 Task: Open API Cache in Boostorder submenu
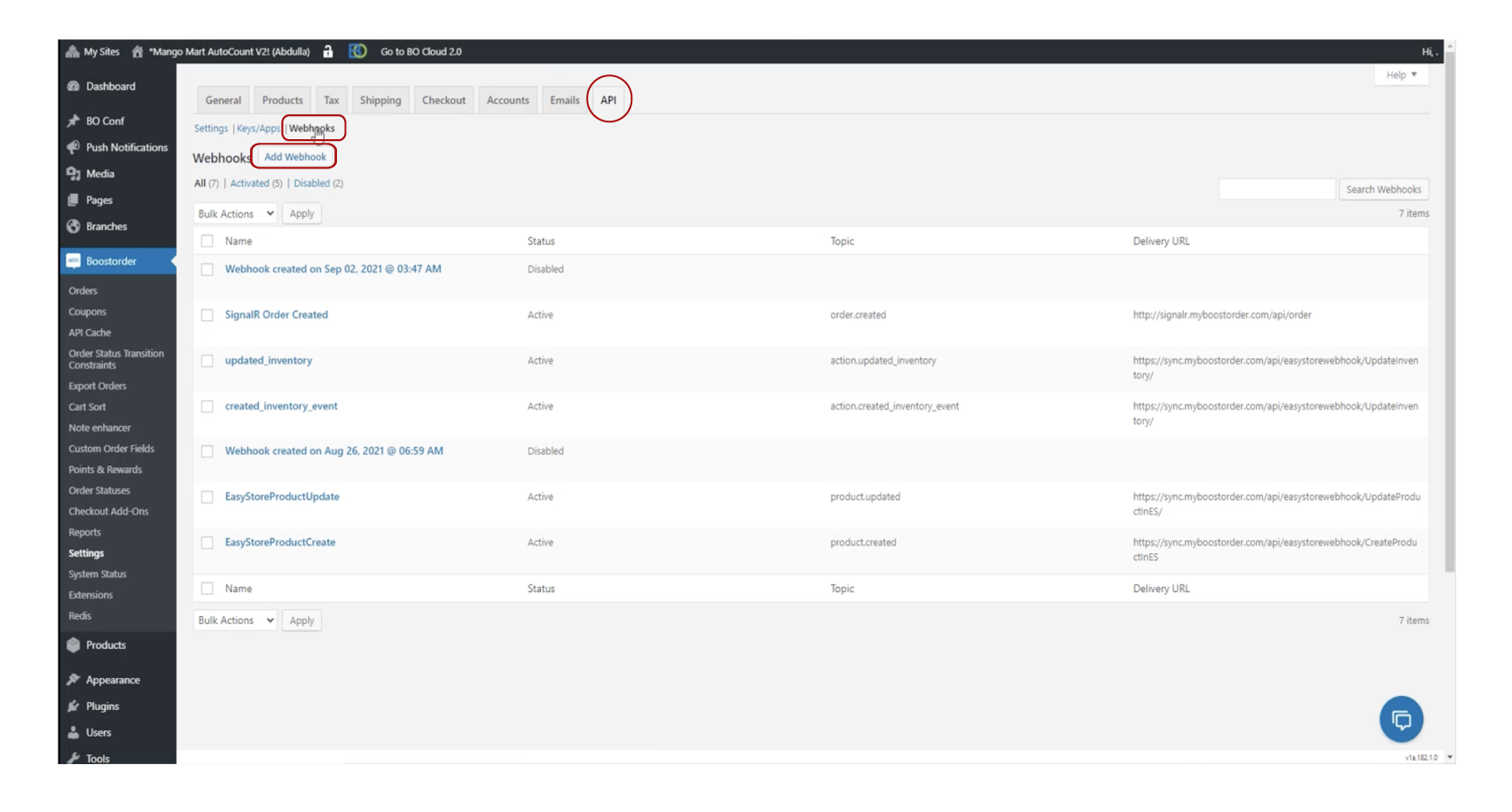click(x=90, y=332)
